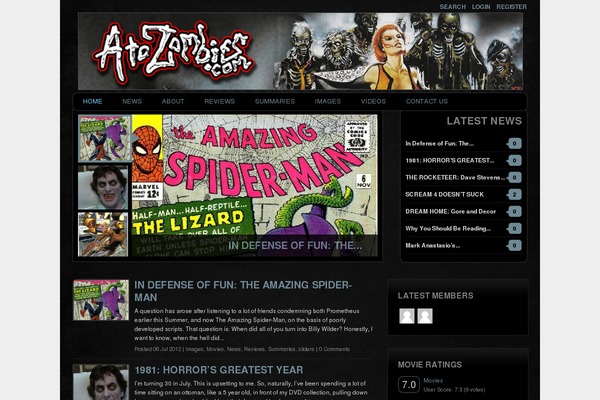The height and width of the screenshot is (400, 600).
Task: Open article thumbnail for In Defense of Fun post
Action: [101, 300]
